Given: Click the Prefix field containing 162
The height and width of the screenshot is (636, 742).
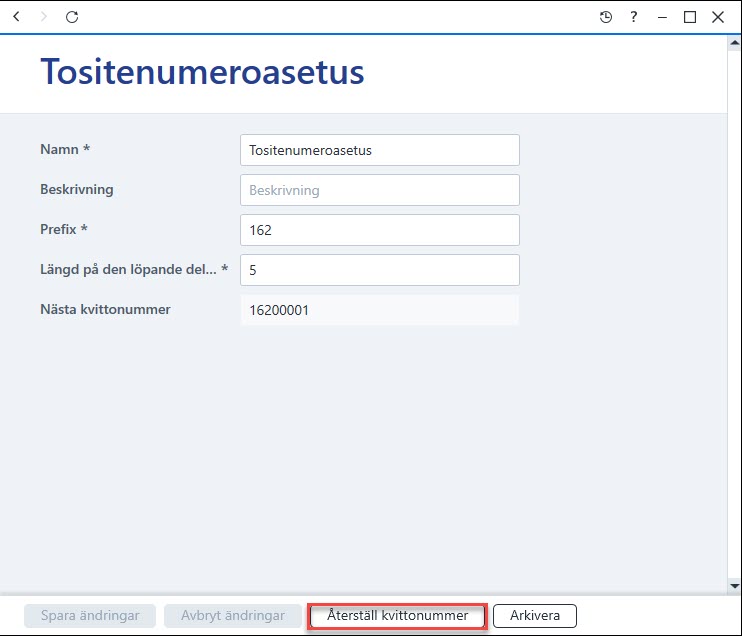Looking at the screenshot, I should pos(380,230).
